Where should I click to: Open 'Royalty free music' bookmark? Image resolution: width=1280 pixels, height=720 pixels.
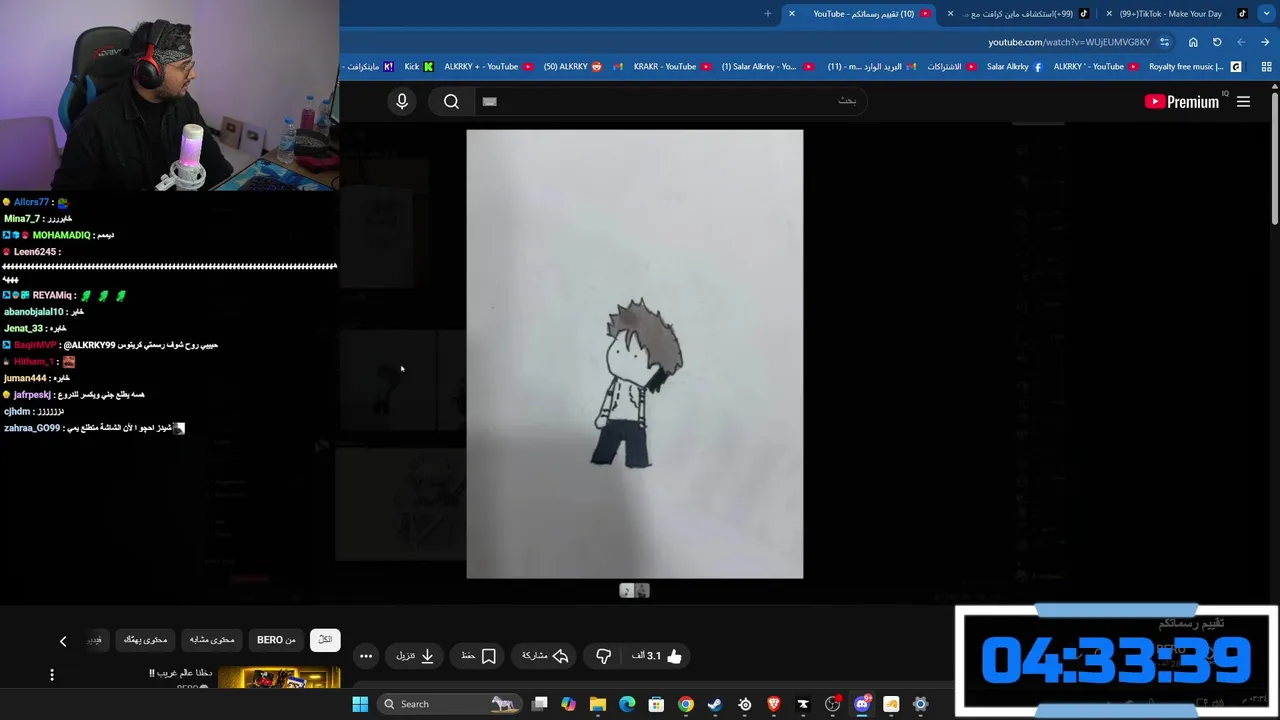[x=1195, y=67]
